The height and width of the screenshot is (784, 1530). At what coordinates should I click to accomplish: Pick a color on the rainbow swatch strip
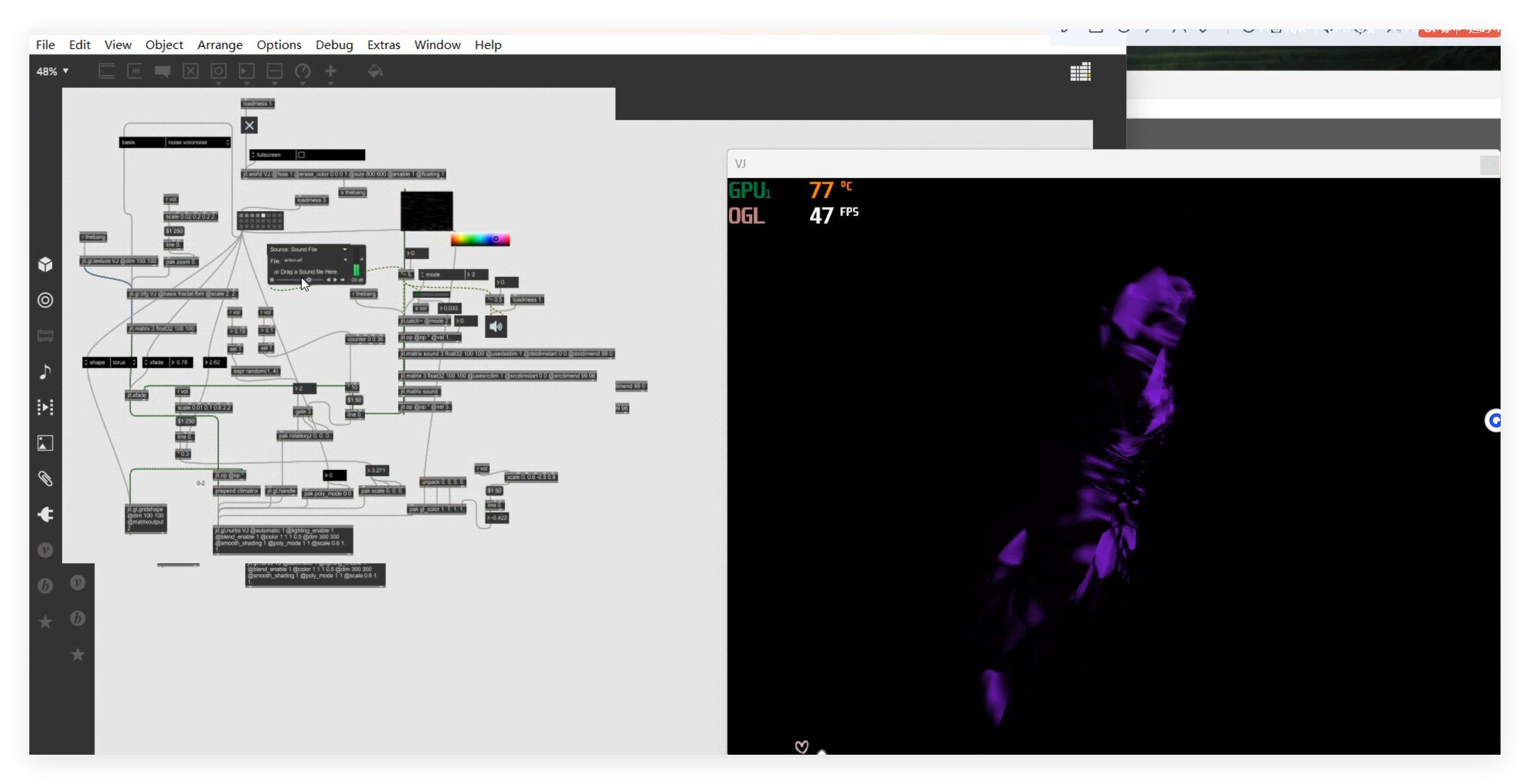click(480, 239)
